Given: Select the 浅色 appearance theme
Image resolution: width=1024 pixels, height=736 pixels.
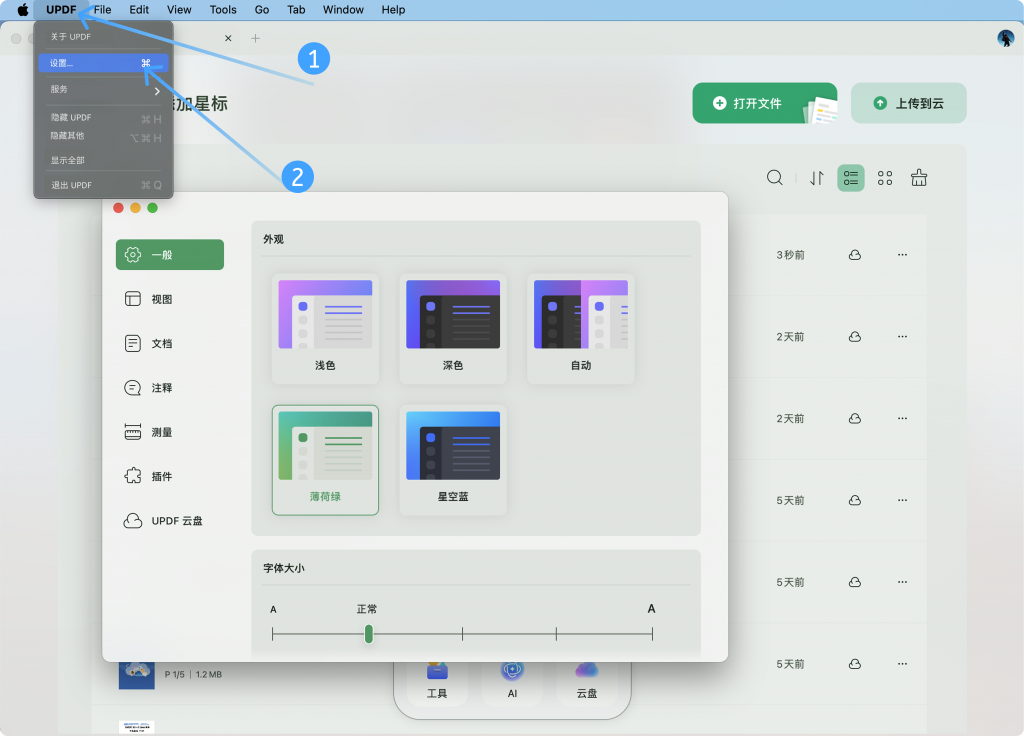Looking at the screenshot, I should tap(325, 328).
